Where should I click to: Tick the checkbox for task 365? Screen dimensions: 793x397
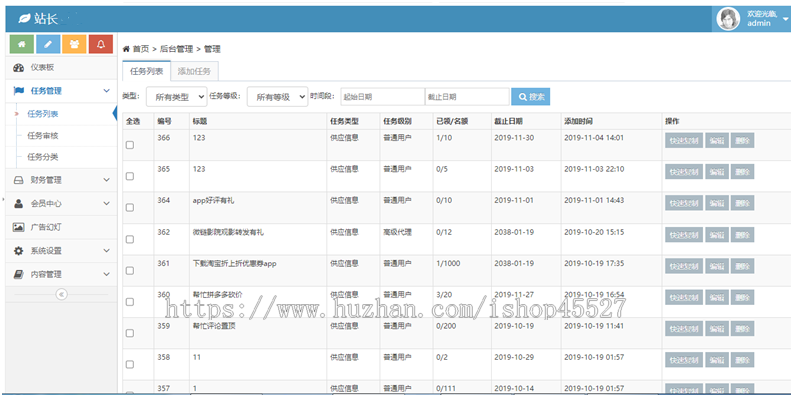tap(130, 177)
